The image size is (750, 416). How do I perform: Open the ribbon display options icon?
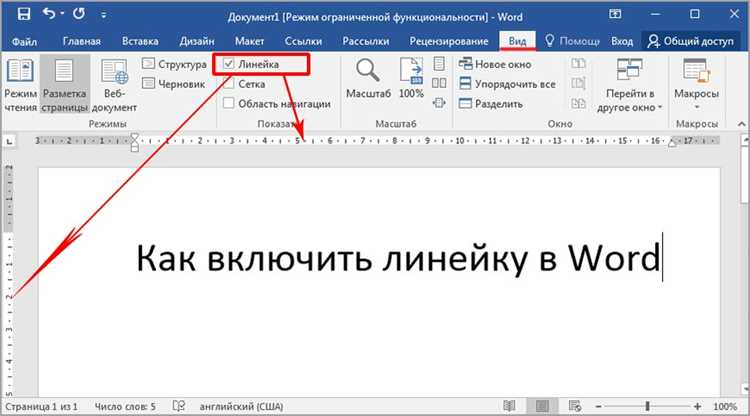point(615,14)
